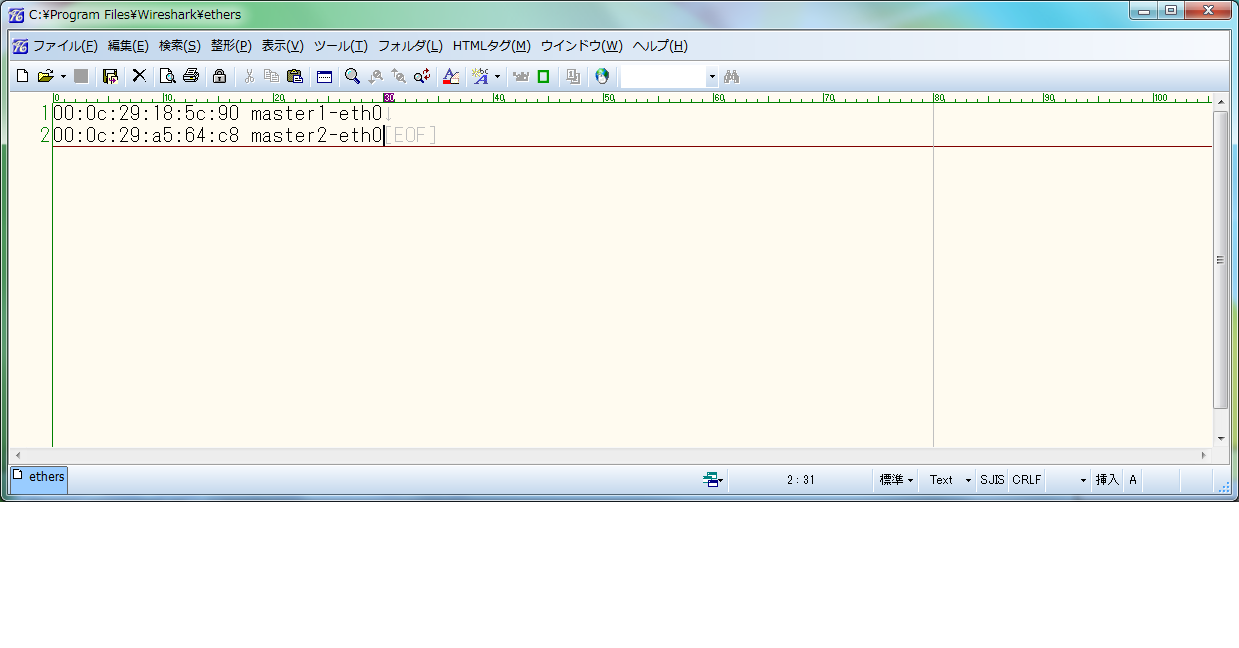
Task: Change encoding by clicking SJIS
Action: coord(991,480)
